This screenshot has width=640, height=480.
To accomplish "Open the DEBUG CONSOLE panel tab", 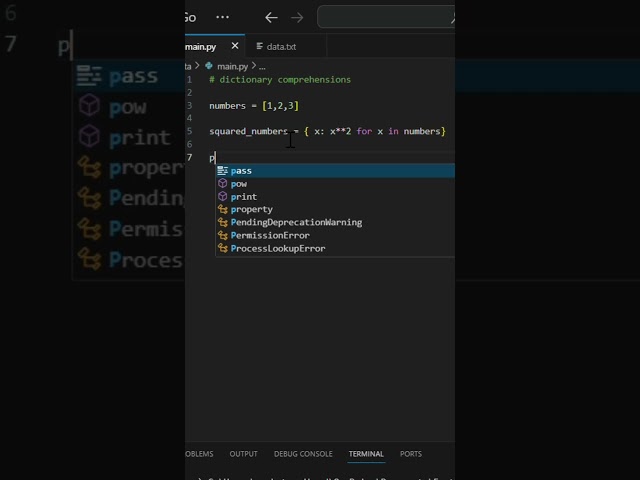I will pos(303,454).
